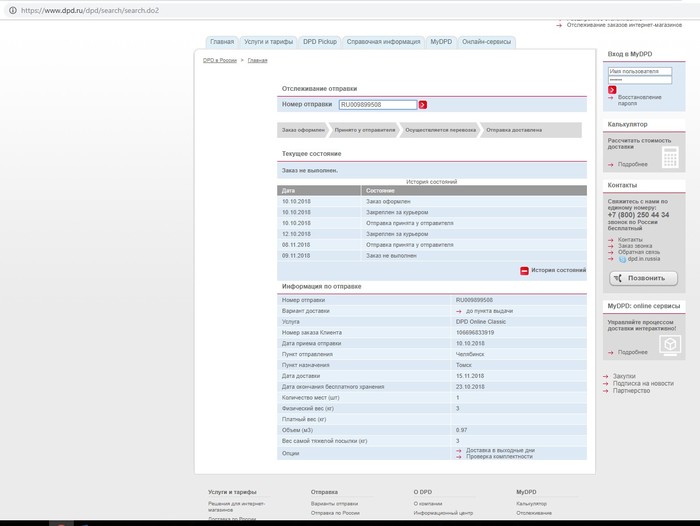Open the Партнерство link

click(631, 391)
